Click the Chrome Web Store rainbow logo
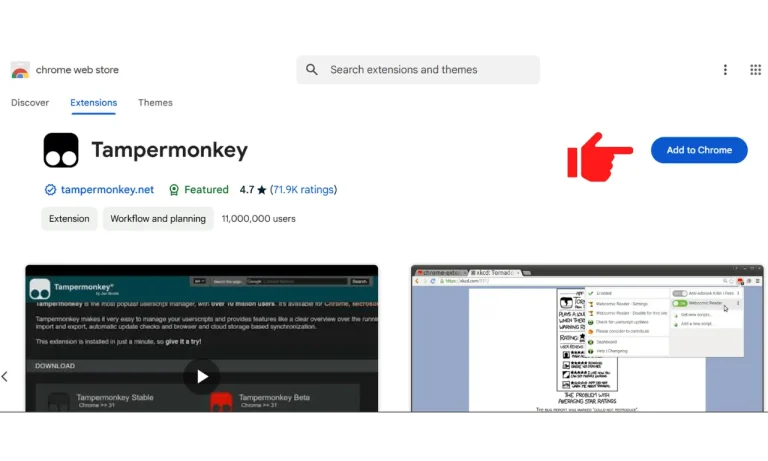This screenshot has height=461, width=768. [20, 70]
